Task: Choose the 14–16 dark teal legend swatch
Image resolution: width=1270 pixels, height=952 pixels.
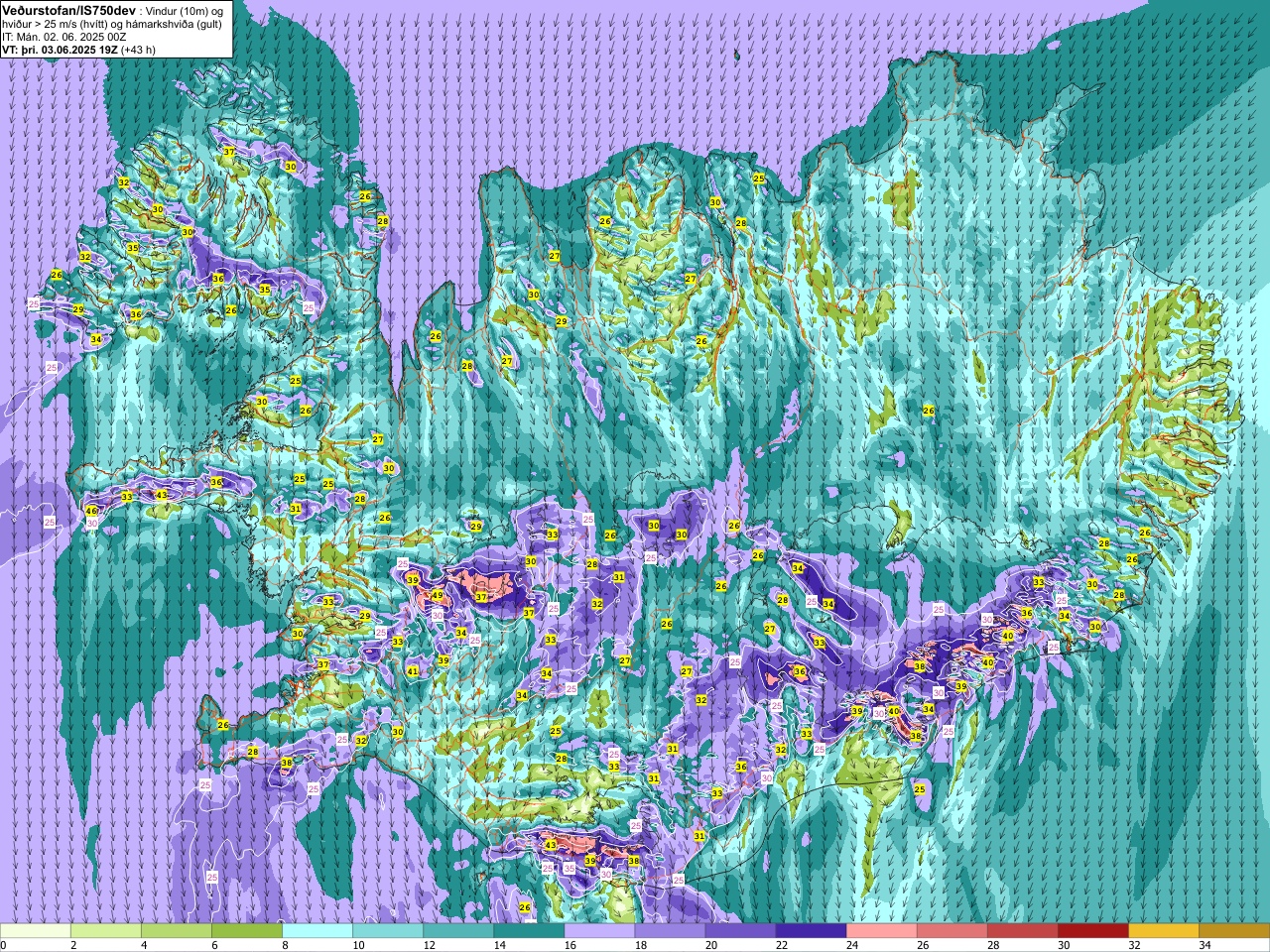Action: tap(529, 931)
